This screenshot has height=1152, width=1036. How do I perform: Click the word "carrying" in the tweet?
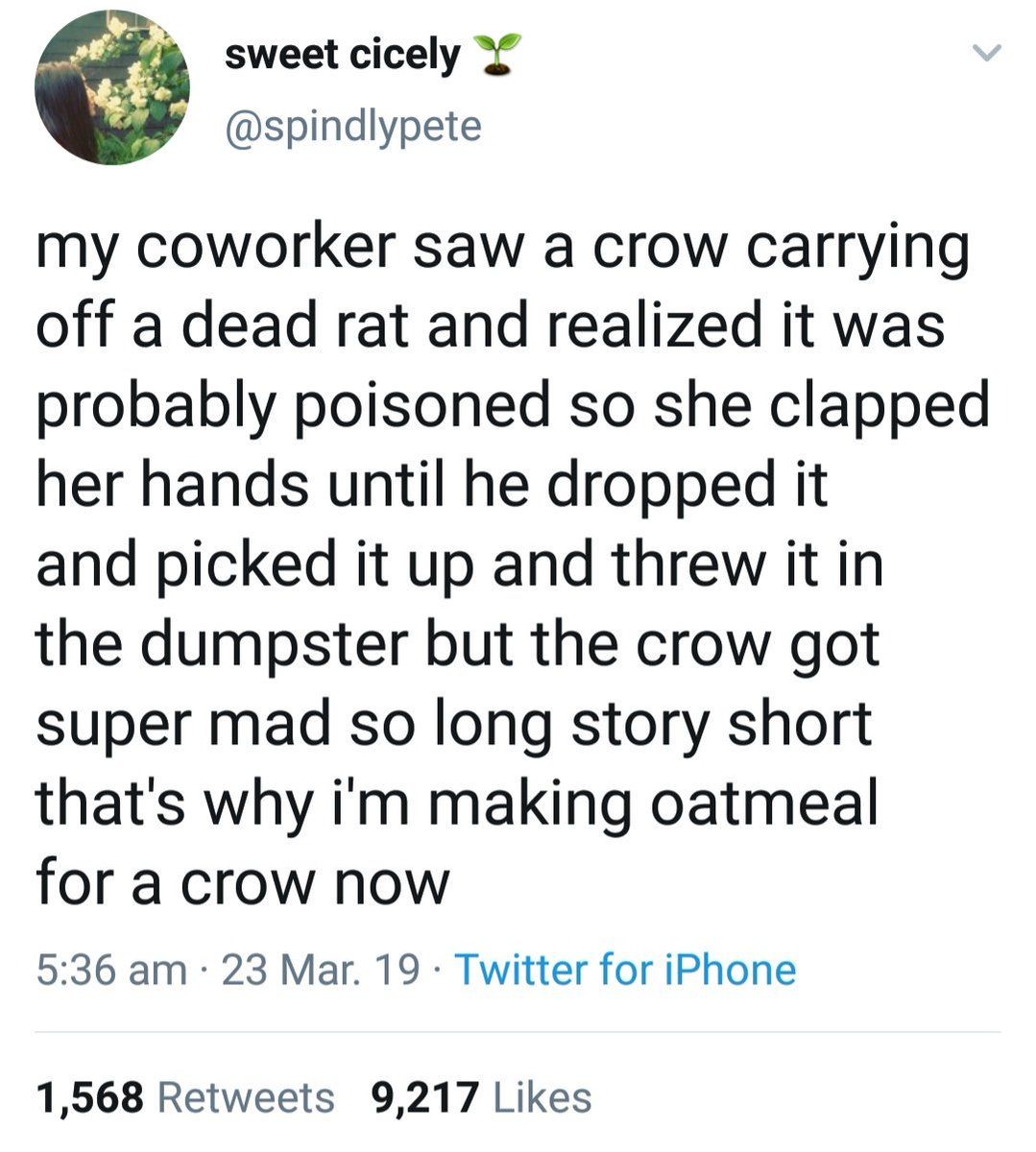tap(857, 247)
